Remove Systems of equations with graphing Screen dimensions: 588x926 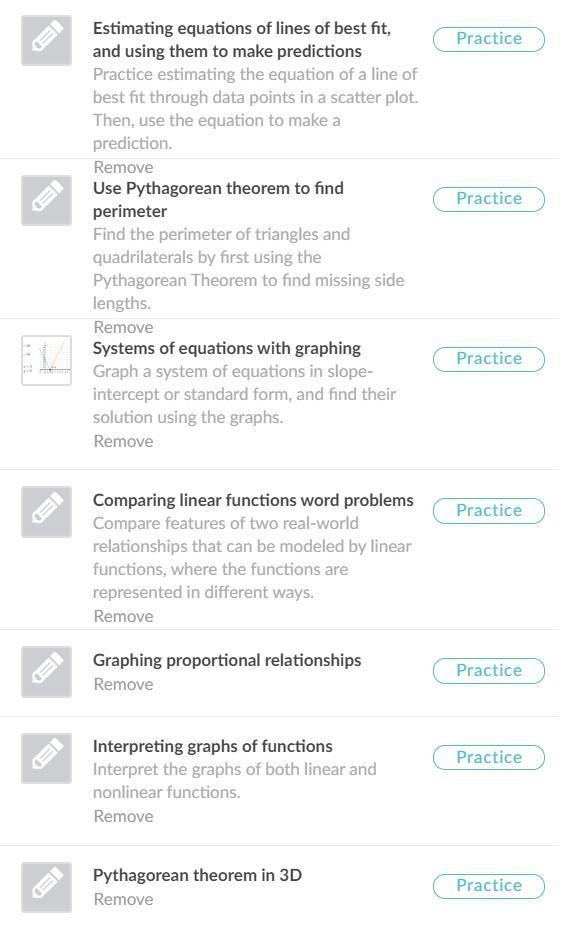(x=123, y=441)
